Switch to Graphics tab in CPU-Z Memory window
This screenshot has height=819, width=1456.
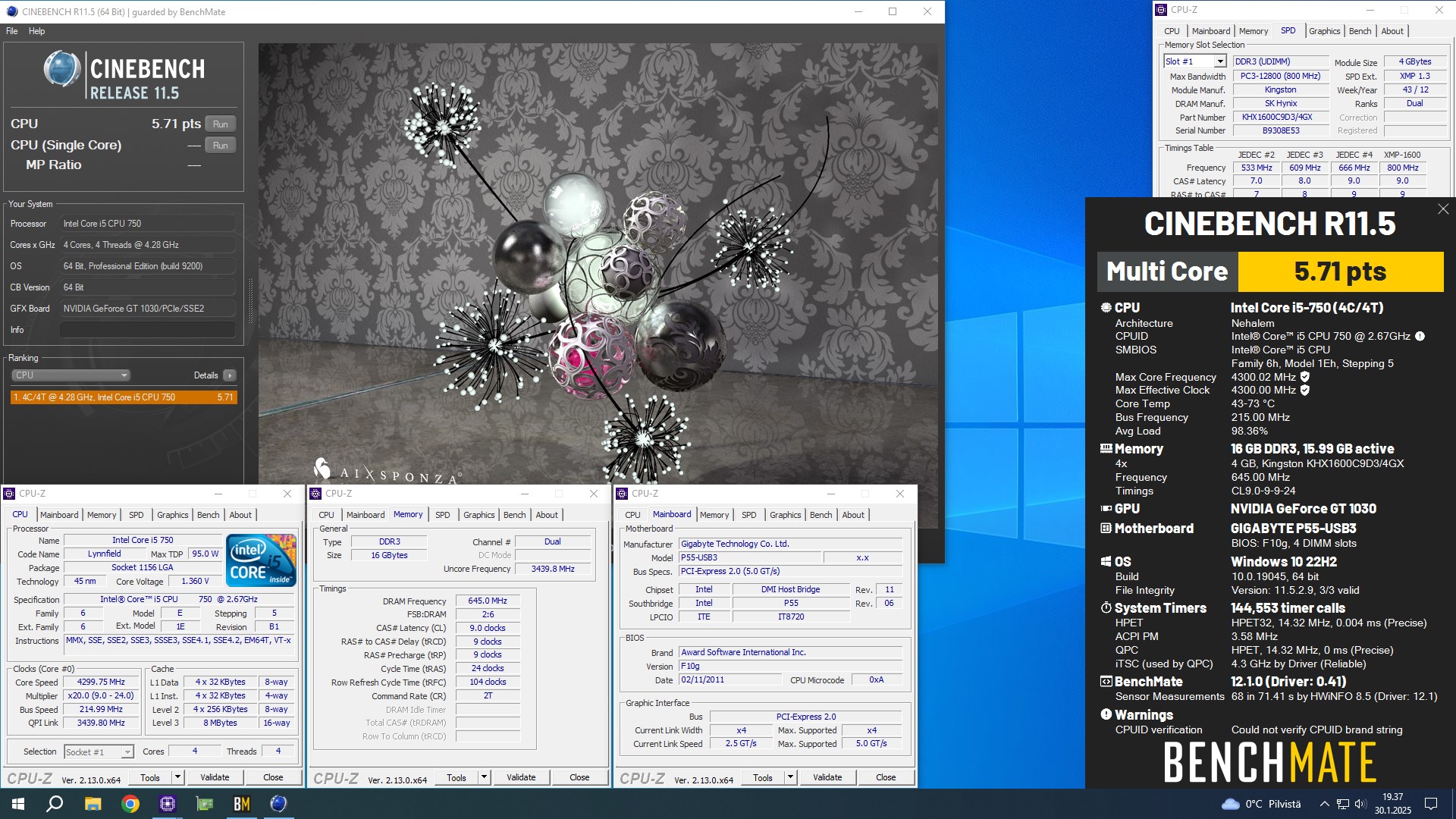coord(479,515)
